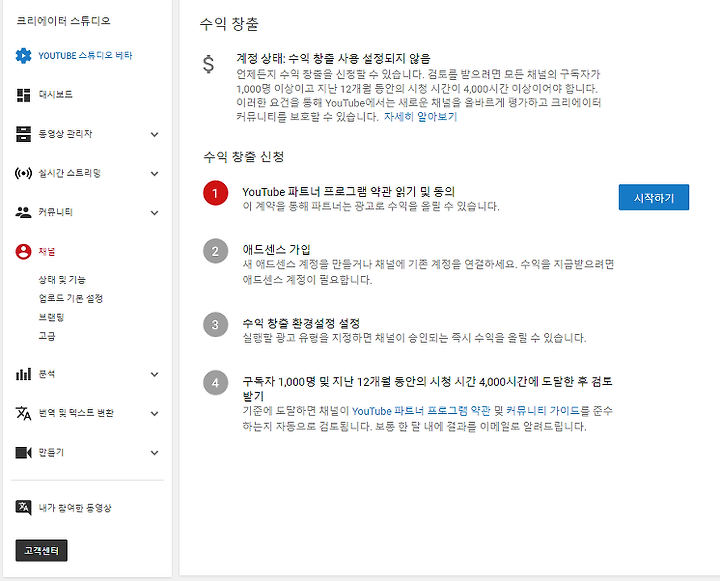Viewport: 720px width, 581px height.
Task: Expand the 분석 section chevron
Action: click(155, 374)
